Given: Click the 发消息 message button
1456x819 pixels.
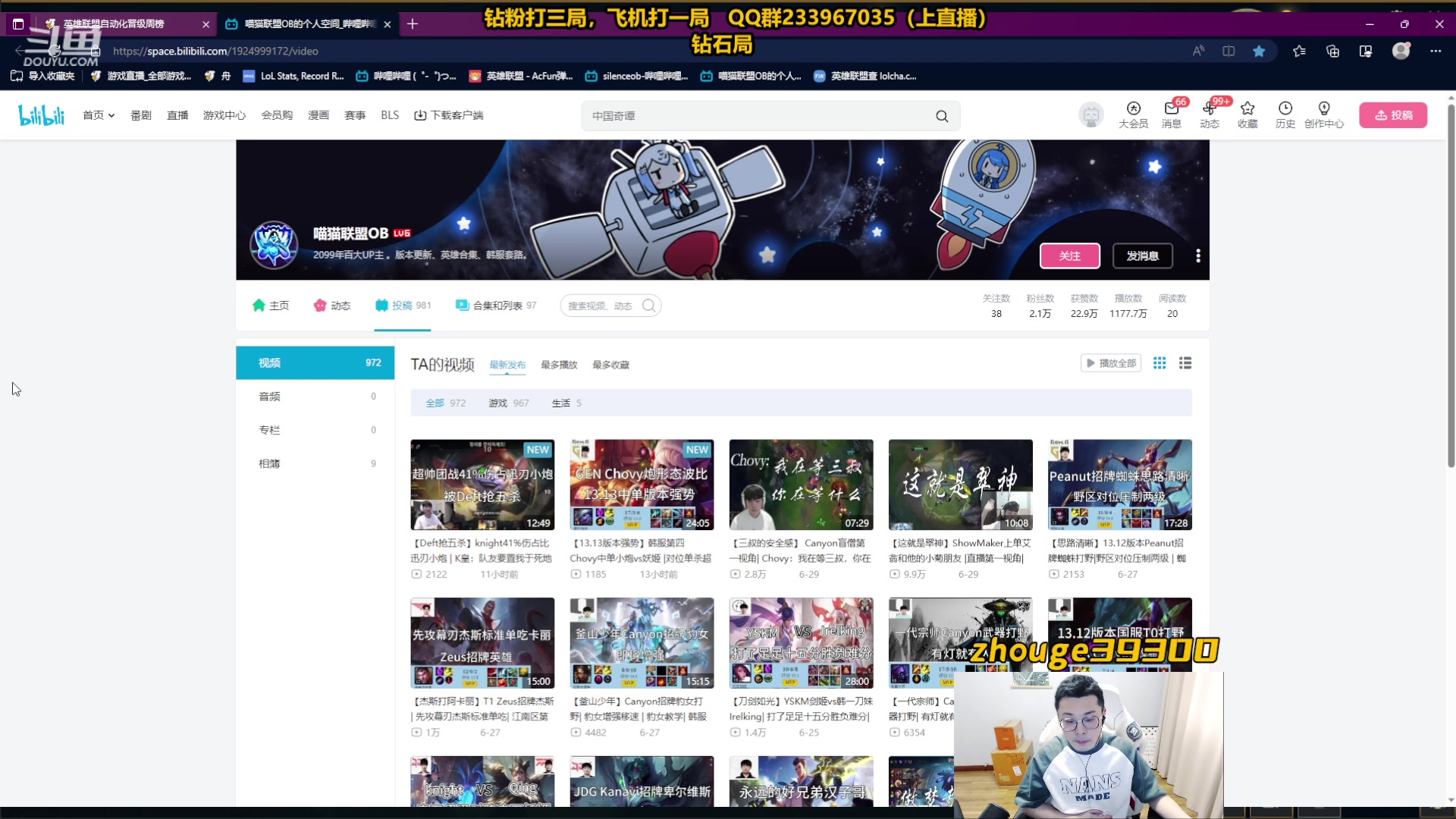Looking at the screenshot, I should tap(1142, 256).
